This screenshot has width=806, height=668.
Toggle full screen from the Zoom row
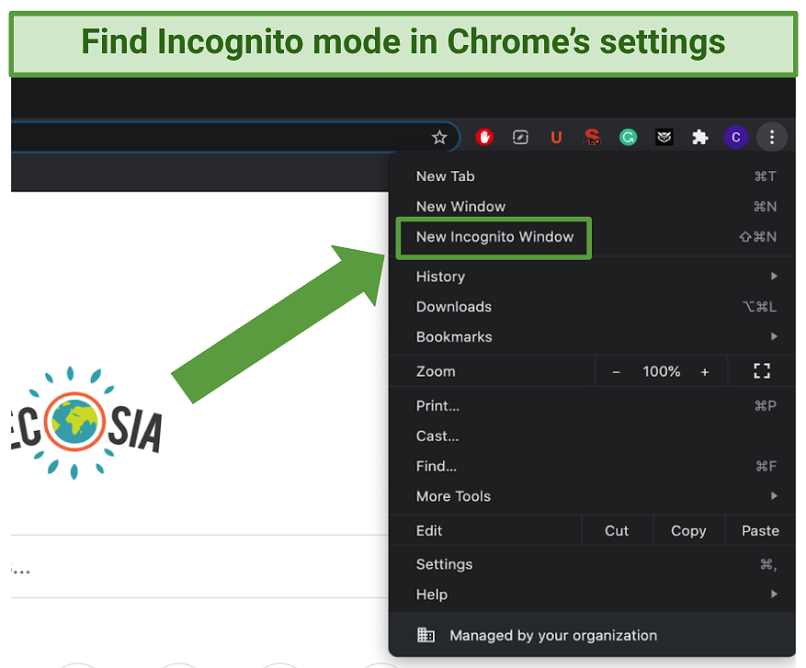(762, 371)
